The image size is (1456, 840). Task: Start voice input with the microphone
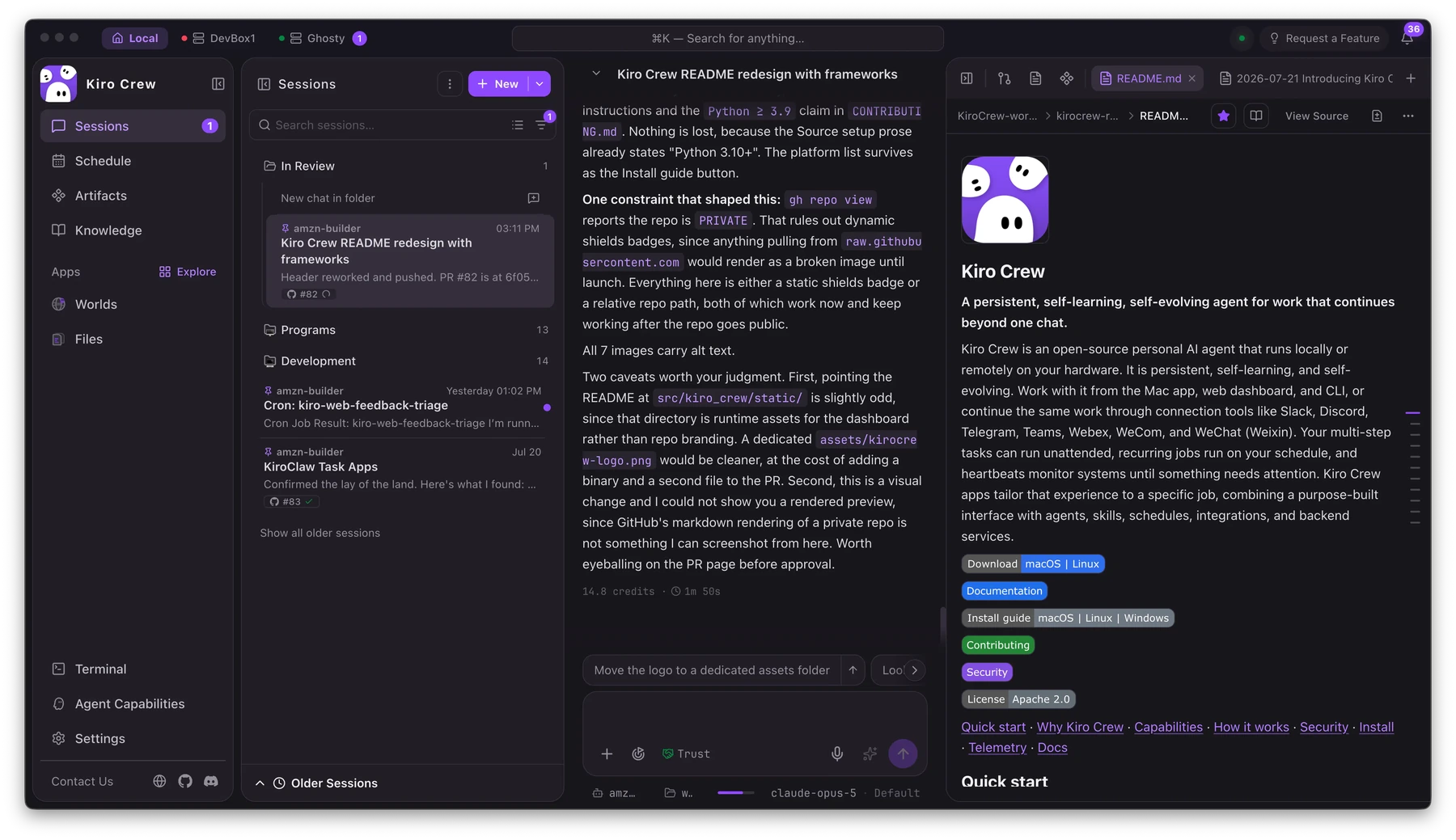(837, 753)
